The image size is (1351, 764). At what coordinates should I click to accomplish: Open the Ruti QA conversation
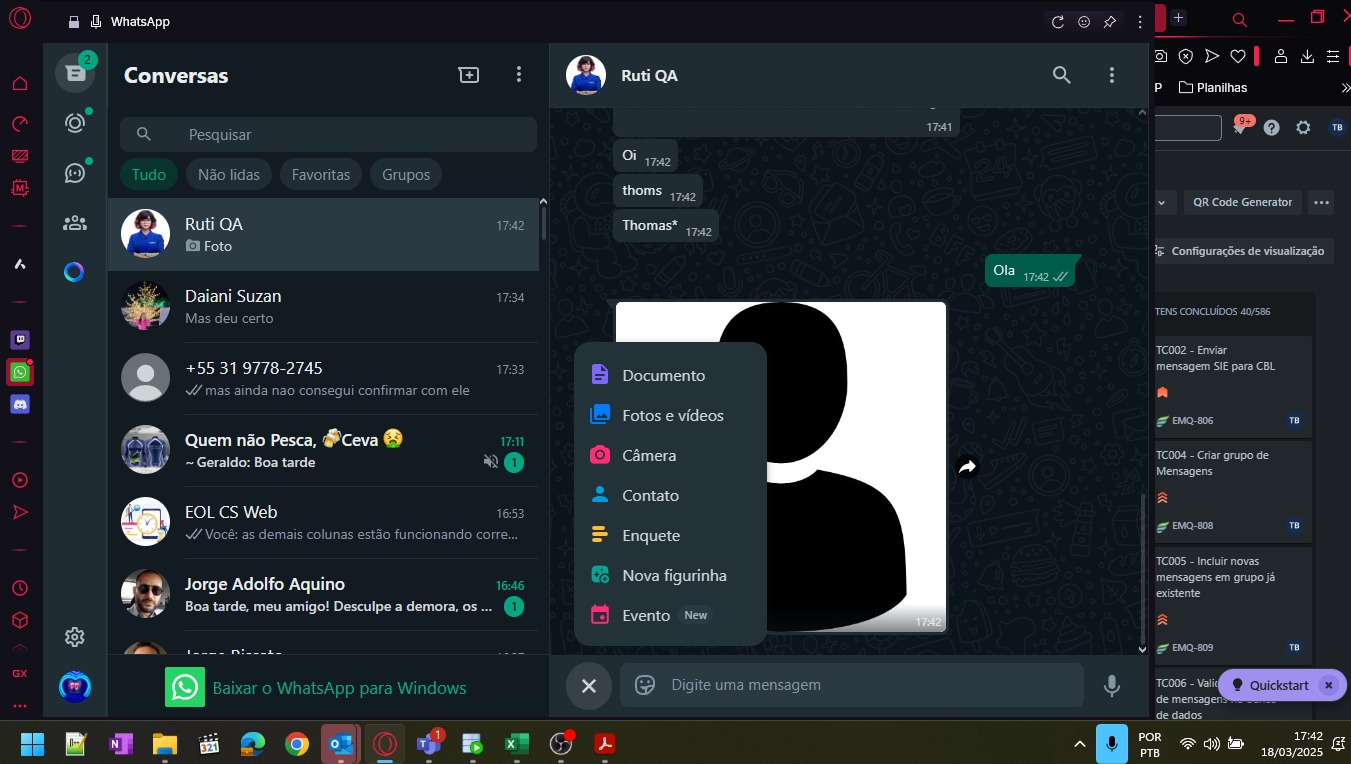[x=323, y=234]
